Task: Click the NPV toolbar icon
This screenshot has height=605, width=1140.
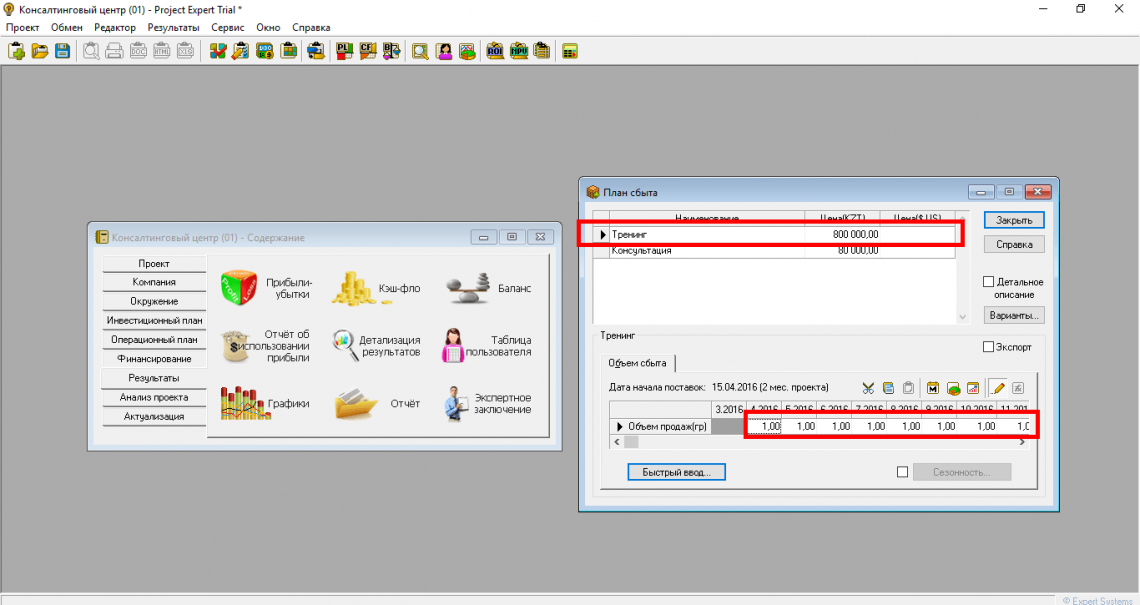Action: (x=519, y=51)
